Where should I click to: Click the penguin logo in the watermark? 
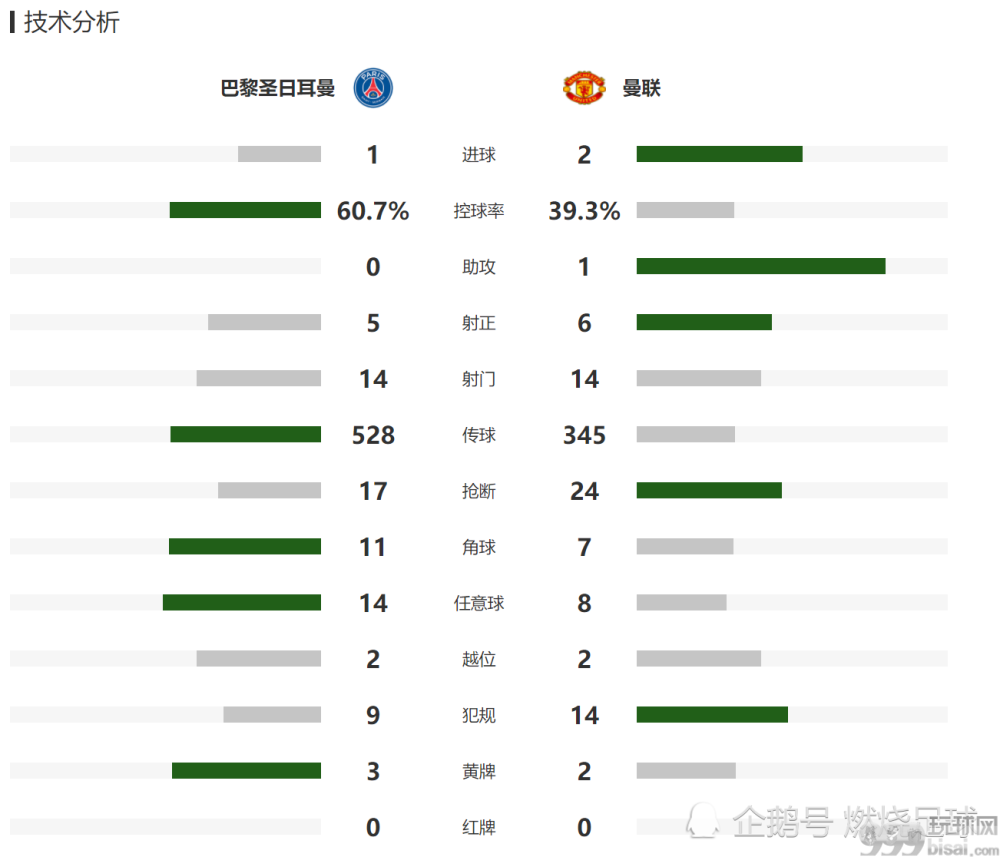click(x=702, y=821)
